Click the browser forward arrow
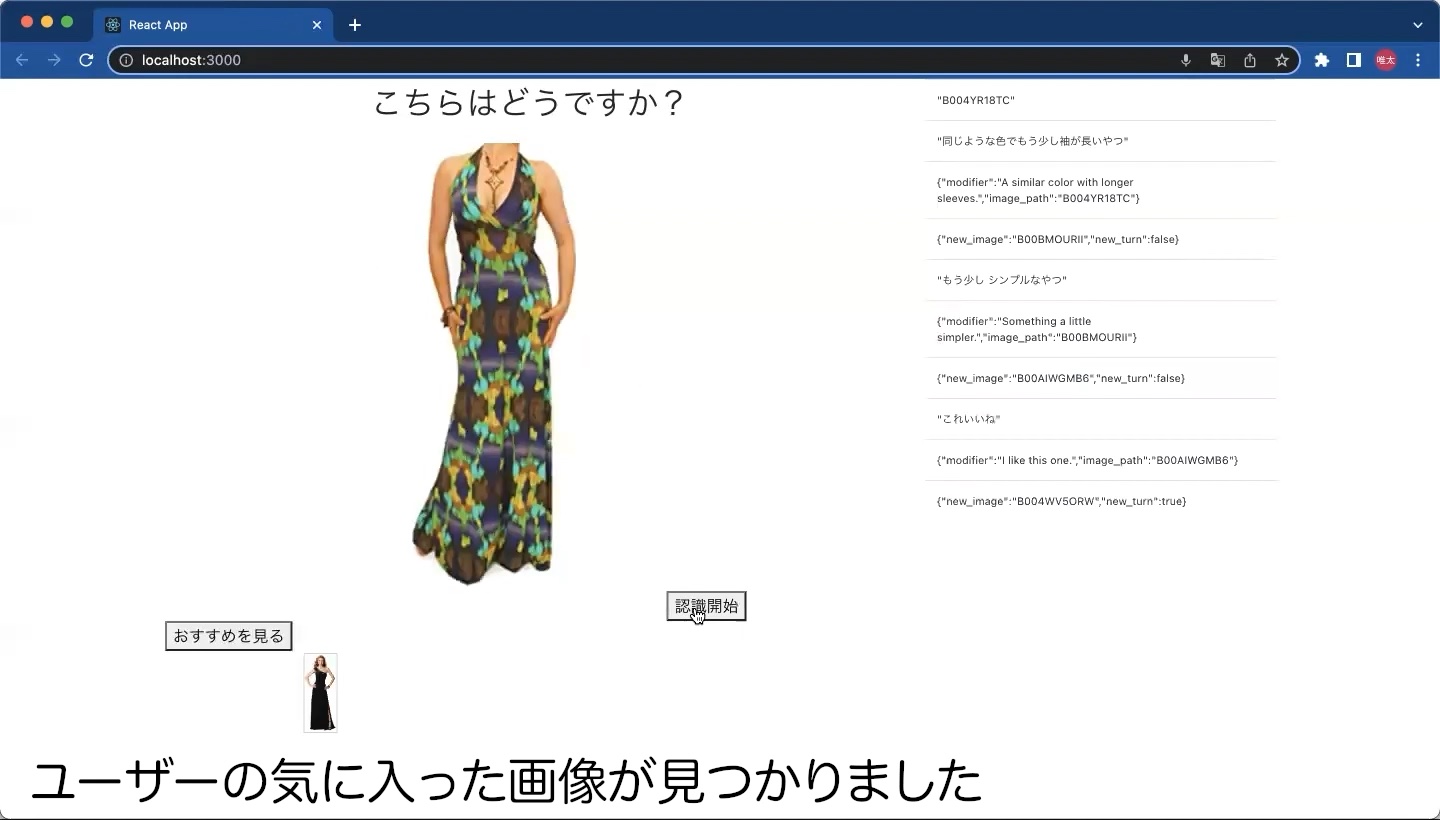1440x820 pixels. click(x=54, y=60)
